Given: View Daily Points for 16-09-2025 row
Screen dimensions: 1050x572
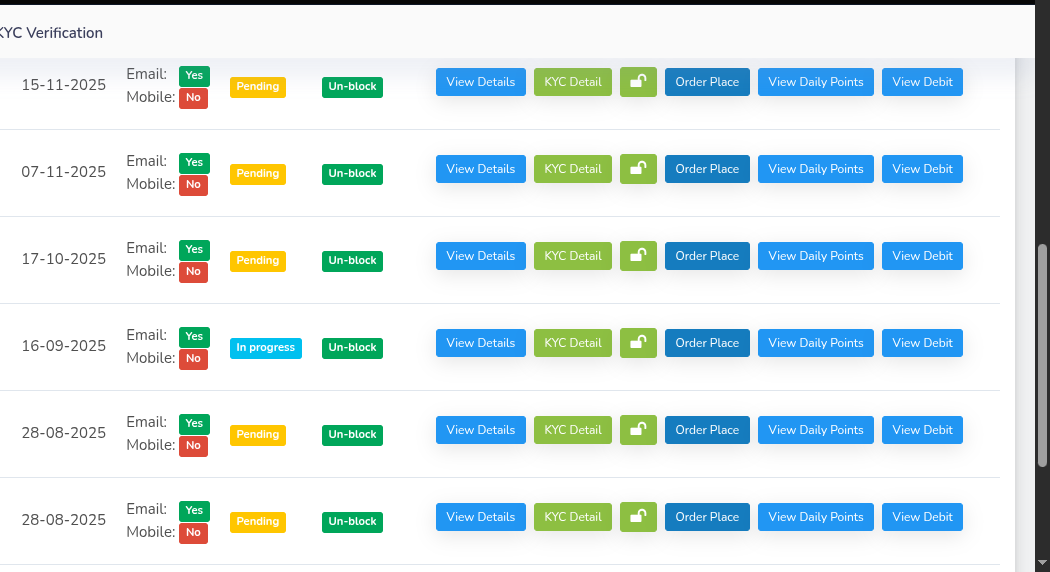Looking at the screenshot, I should [x=816, y=343].
